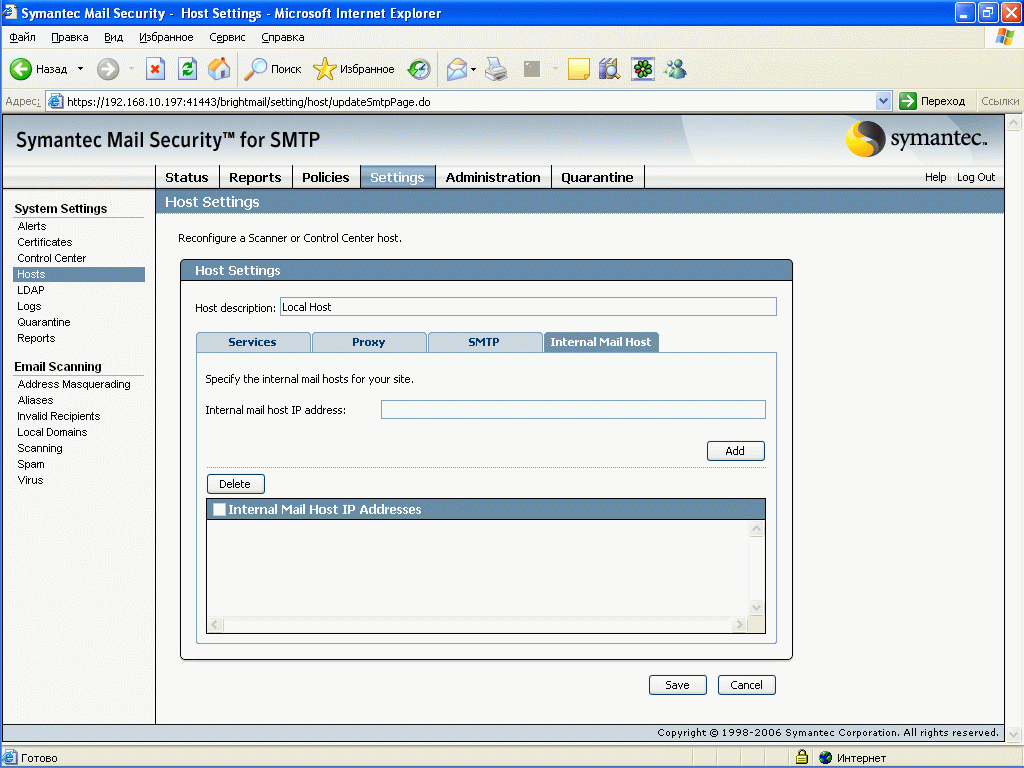Click the IP address list scroll-down arrow
Viewport: 1024px width, 768px height.
point(756,607)
